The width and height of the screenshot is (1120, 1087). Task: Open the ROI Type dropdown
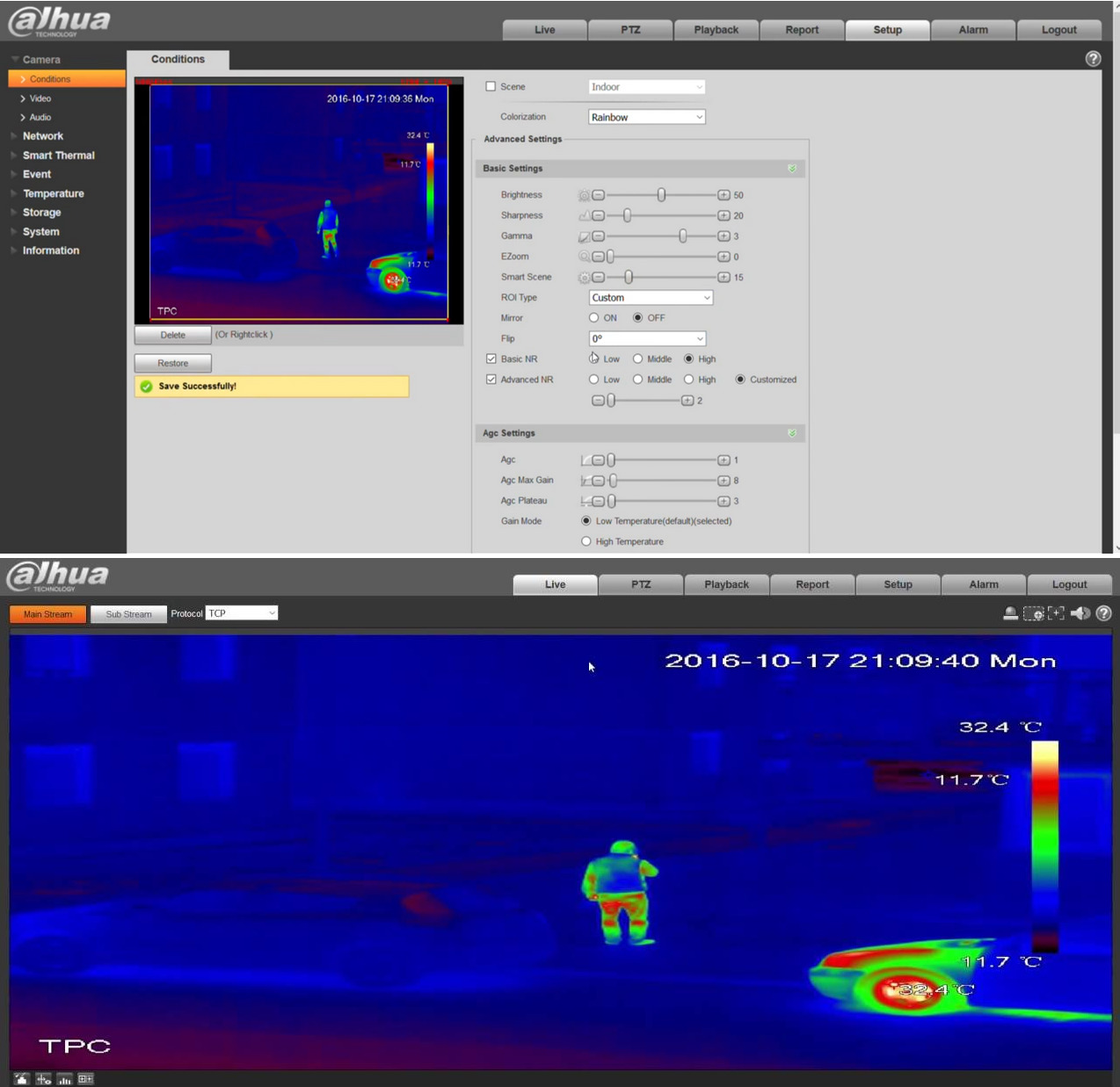[651, 298]
